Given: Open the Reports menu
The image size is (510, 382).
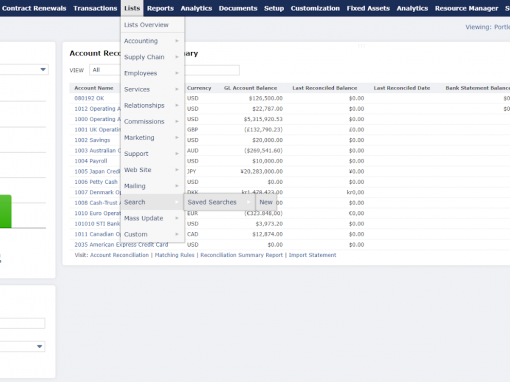Looking at the screenshot, I should pyautogui.click(x=160, y=8).
